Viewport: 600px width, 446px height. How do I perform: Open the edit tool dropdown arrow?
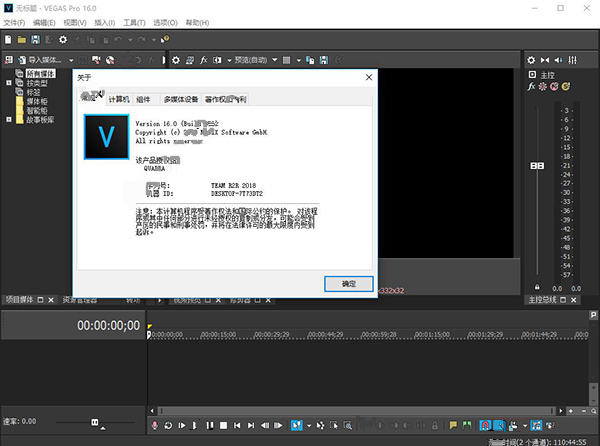pos(309,425)
